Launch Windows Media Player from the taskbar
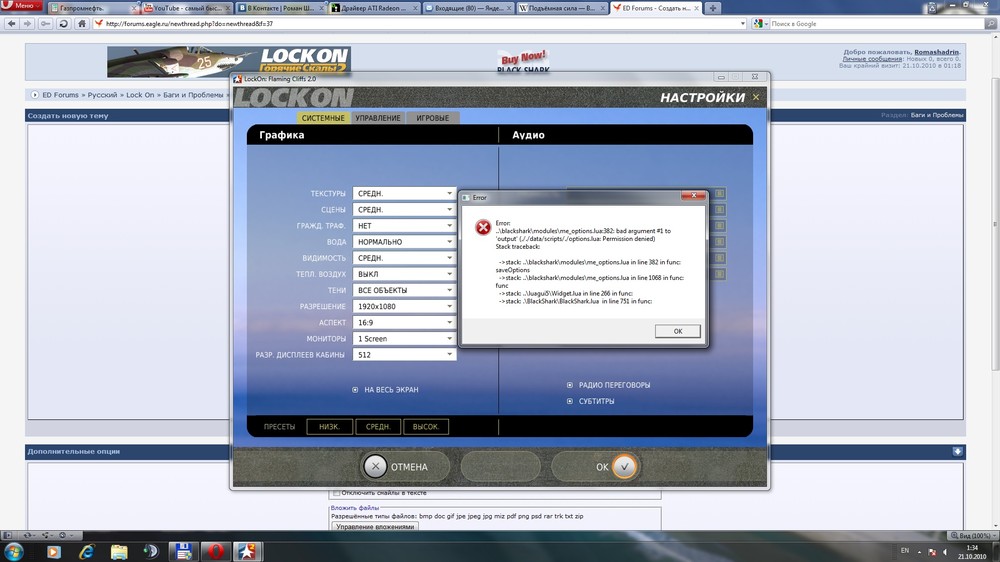 click(x=54, y=551)
